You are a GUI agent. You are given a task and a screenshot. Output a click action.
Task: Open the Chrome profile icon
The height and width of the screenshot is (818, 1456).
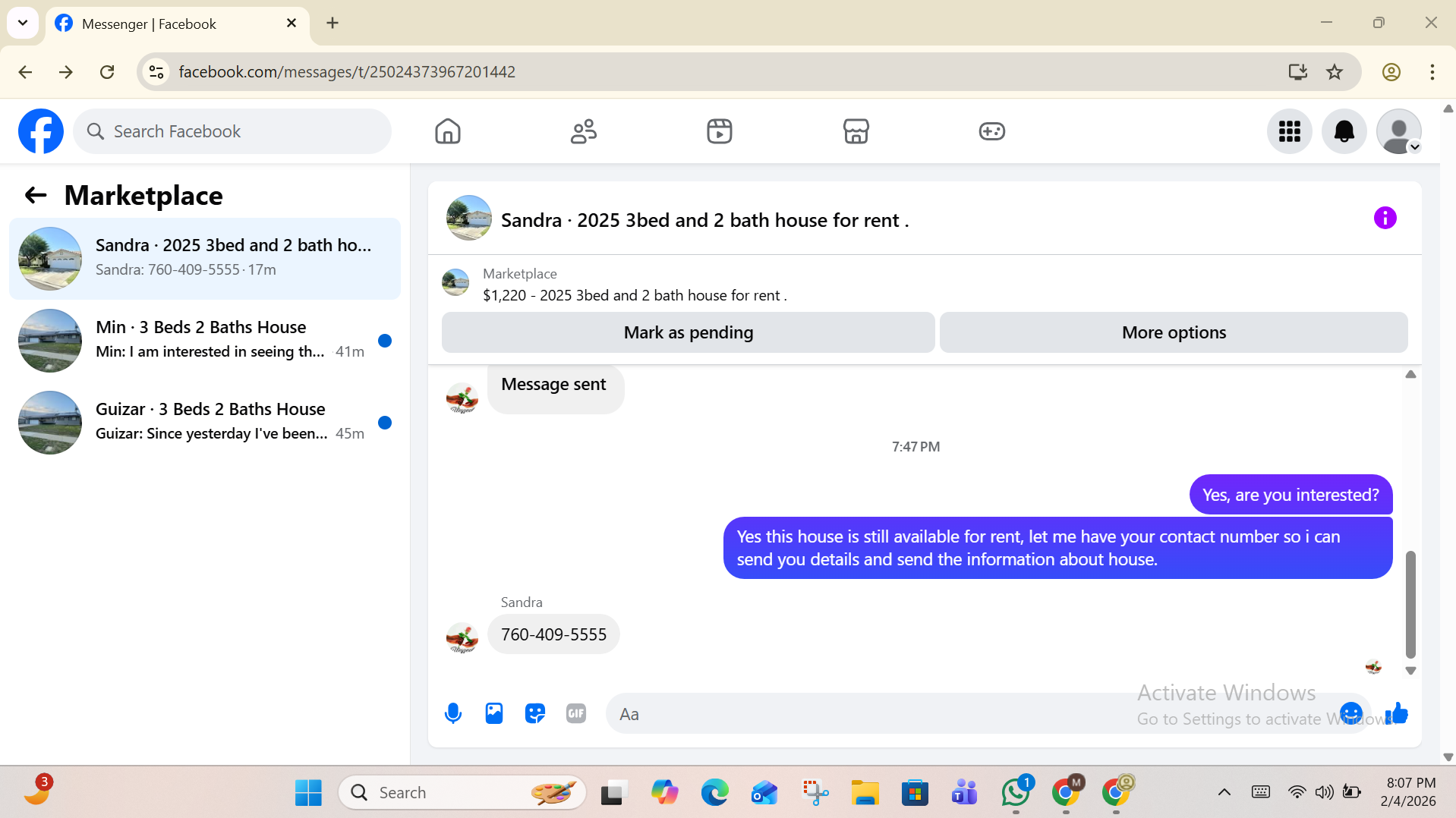pyautogui.click(x=1391, y=72)
